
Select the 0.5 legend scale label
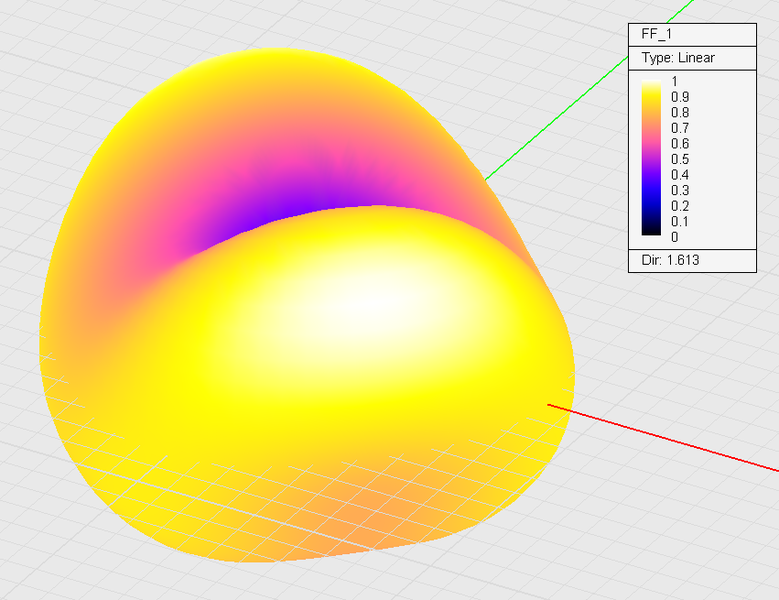(x=680, y=159)
